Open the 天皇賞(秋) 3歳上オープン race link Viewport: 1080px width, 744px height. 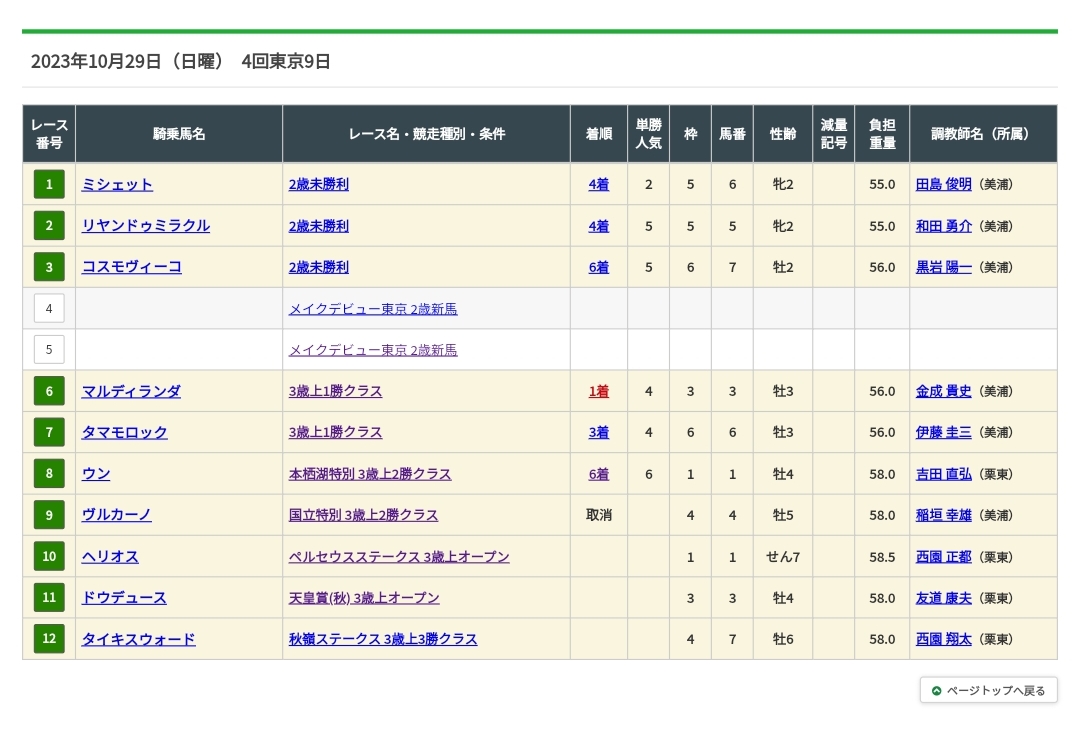pyautogui.click(x=364, y=598)
